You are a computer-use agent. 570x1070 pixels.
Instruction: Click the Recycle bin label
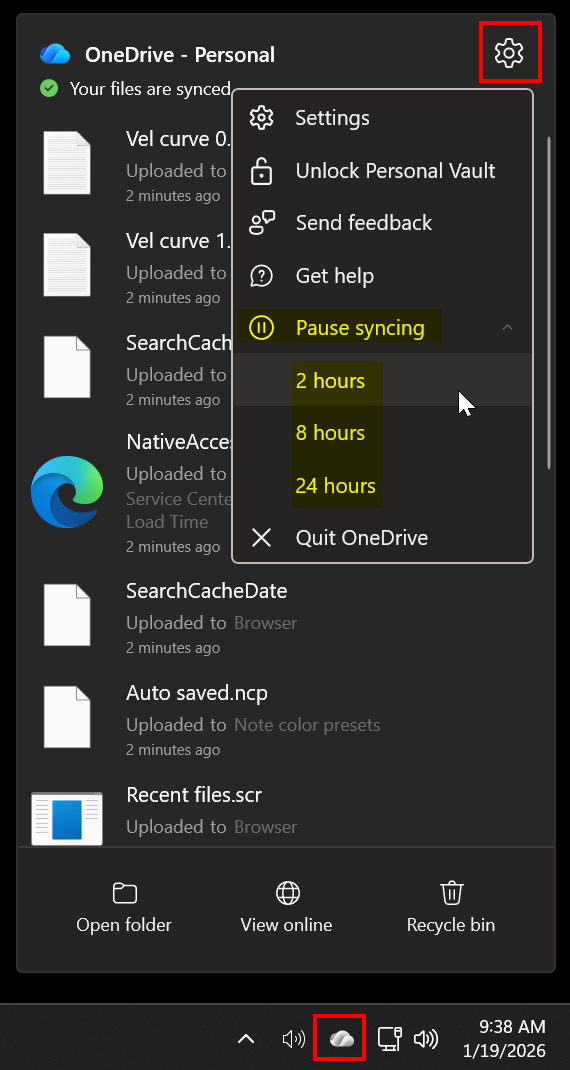(451, 925)
